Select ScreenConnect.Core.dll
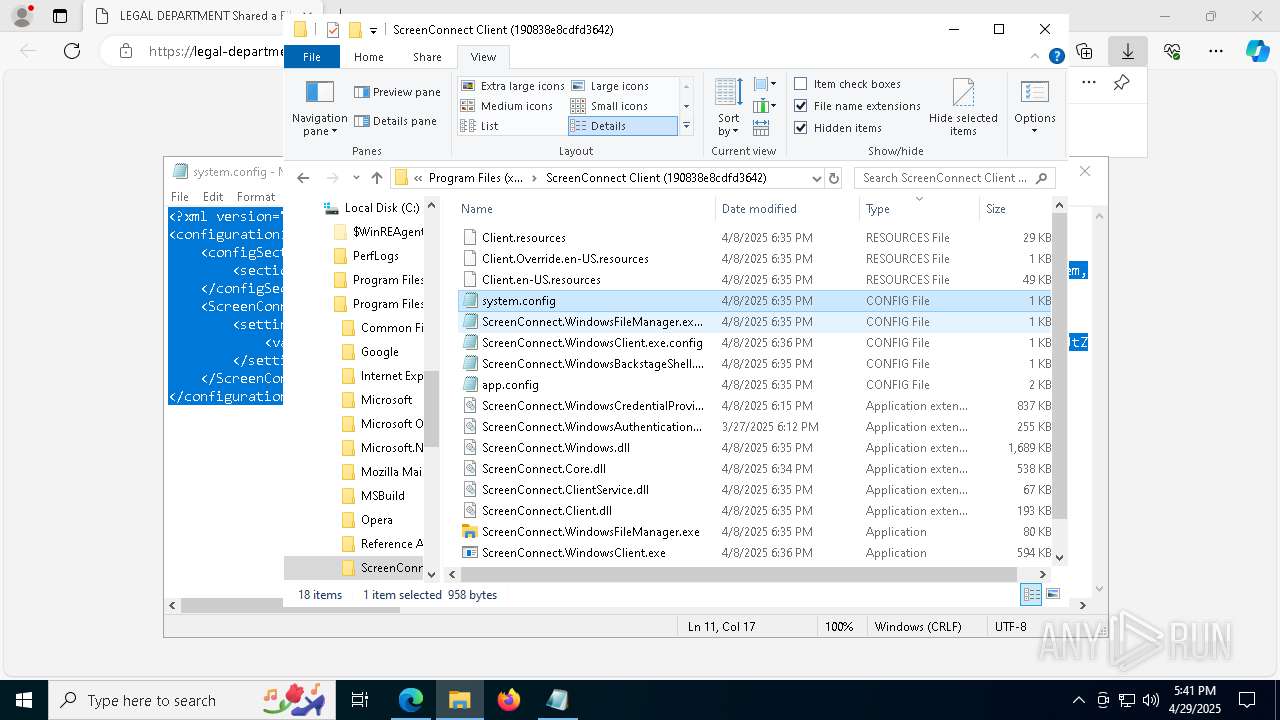 [x=755, y=469]
